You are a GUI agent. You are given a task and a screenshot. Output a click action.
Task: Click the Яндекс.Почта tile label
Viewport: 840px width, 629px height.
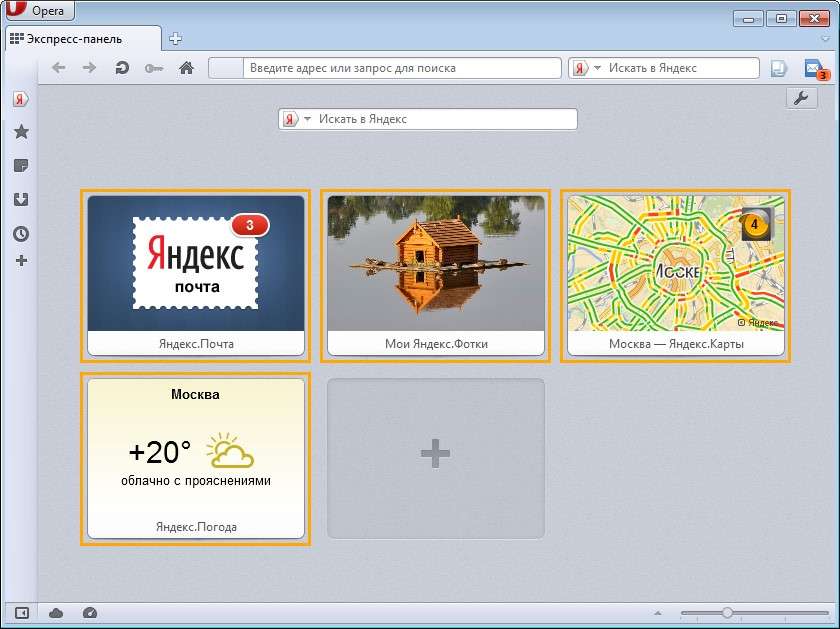coord(196,344)
